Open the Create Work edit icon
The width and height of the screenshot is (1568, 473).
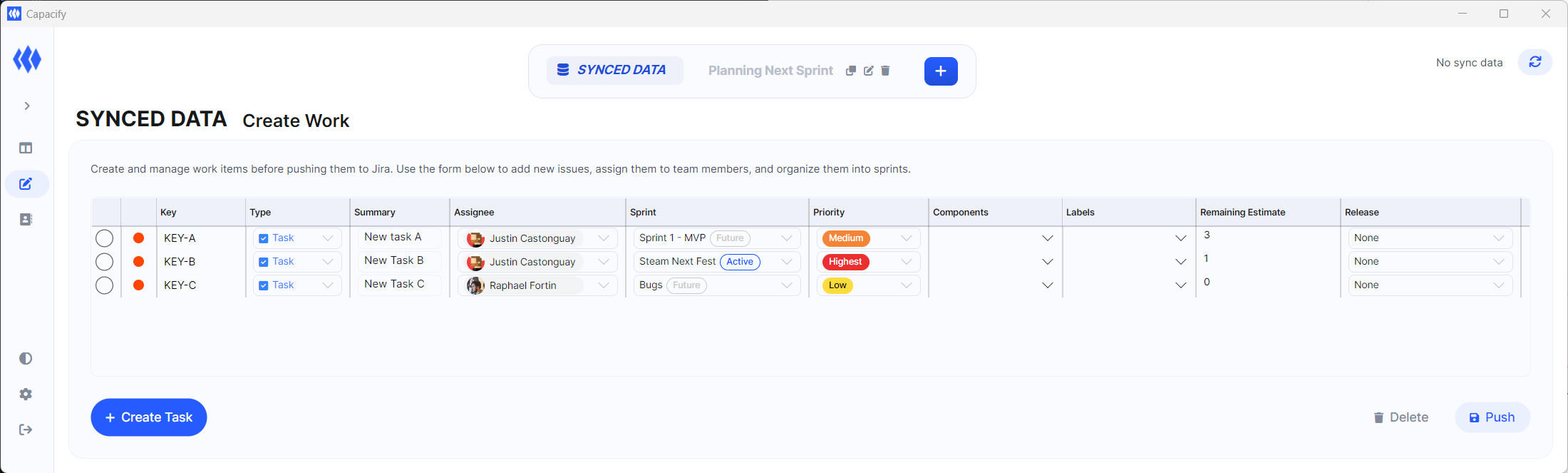[x=26, y=184]
